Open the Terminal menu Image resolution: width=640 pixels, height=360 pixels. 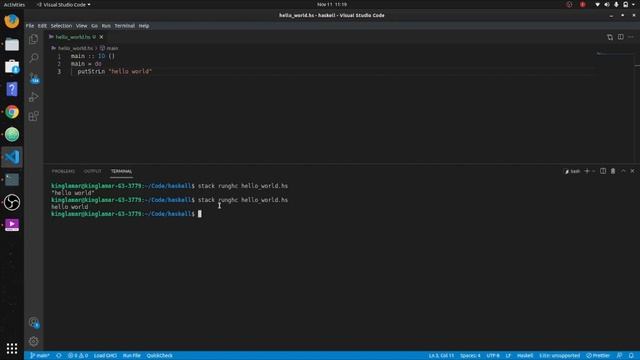(x=124, y=26)
